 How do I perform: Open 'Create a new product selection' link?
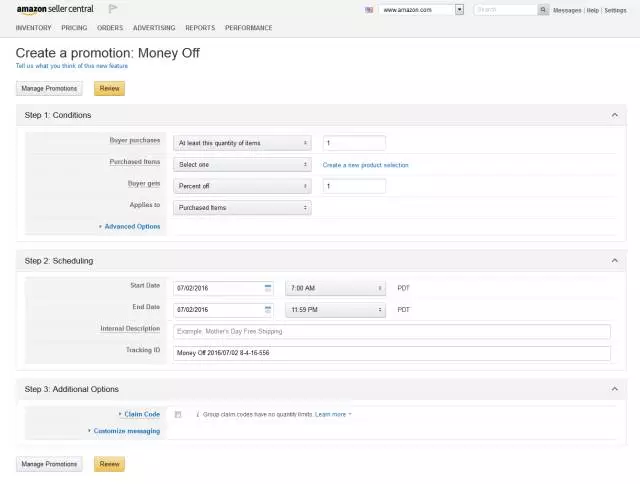click(x=365, y=165)
